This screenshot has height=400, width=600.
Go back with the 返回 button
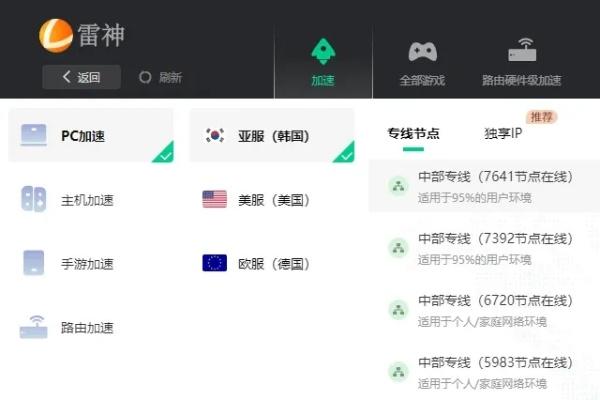[x=82, y=77]
